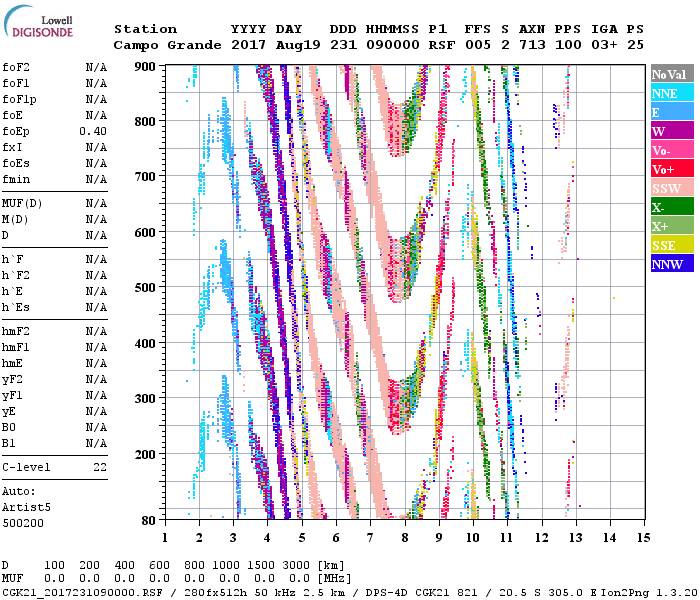
Task: Click the RSF value under P1
Action: click(x=442, y=45)
